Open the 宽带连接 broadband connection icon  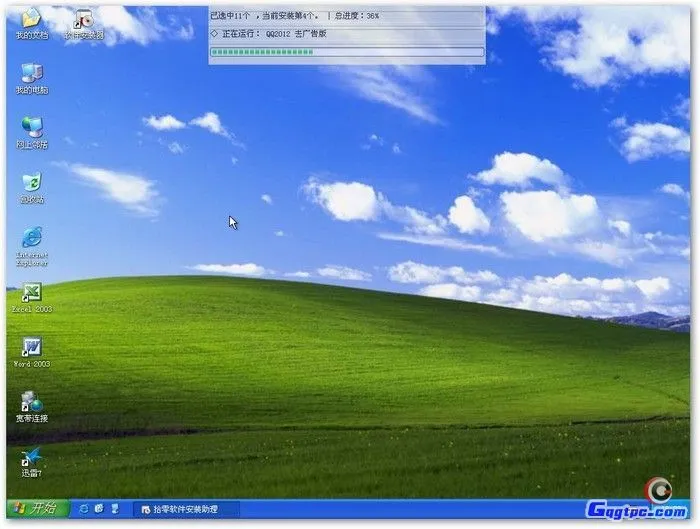[x=32, y=407]
